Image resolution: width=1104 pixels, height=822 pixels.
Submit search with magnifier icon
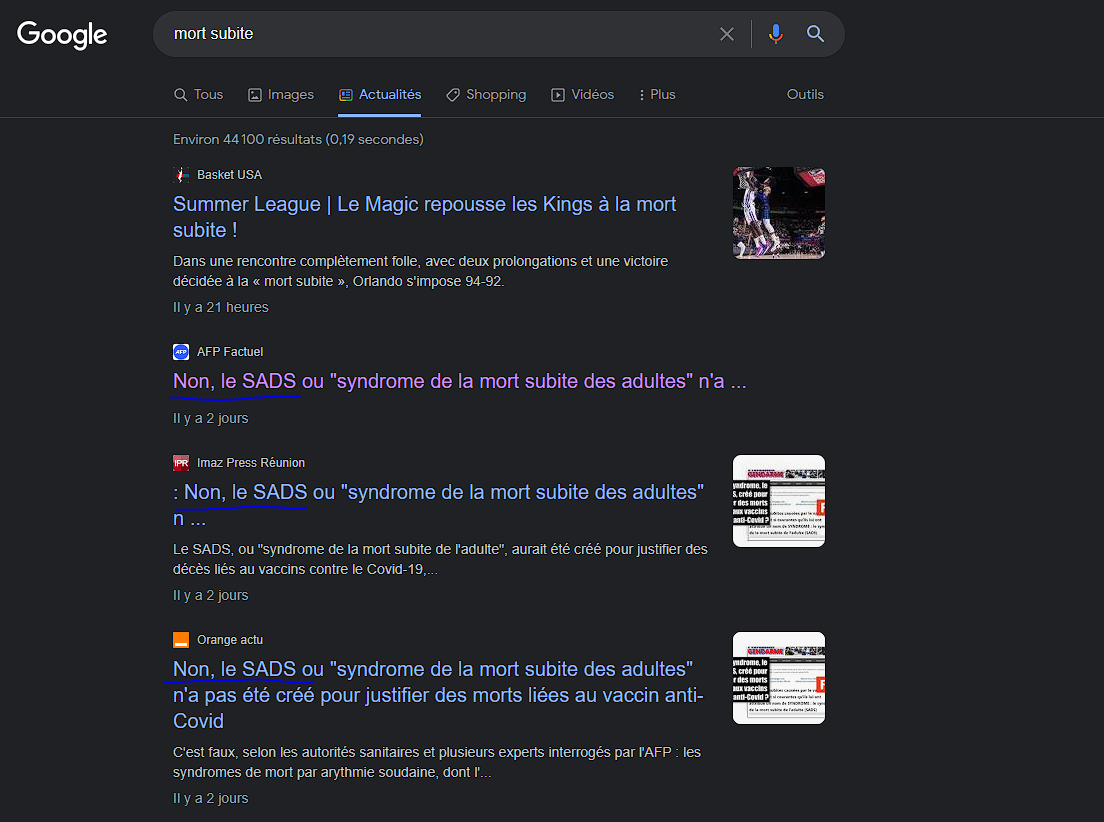815,33
